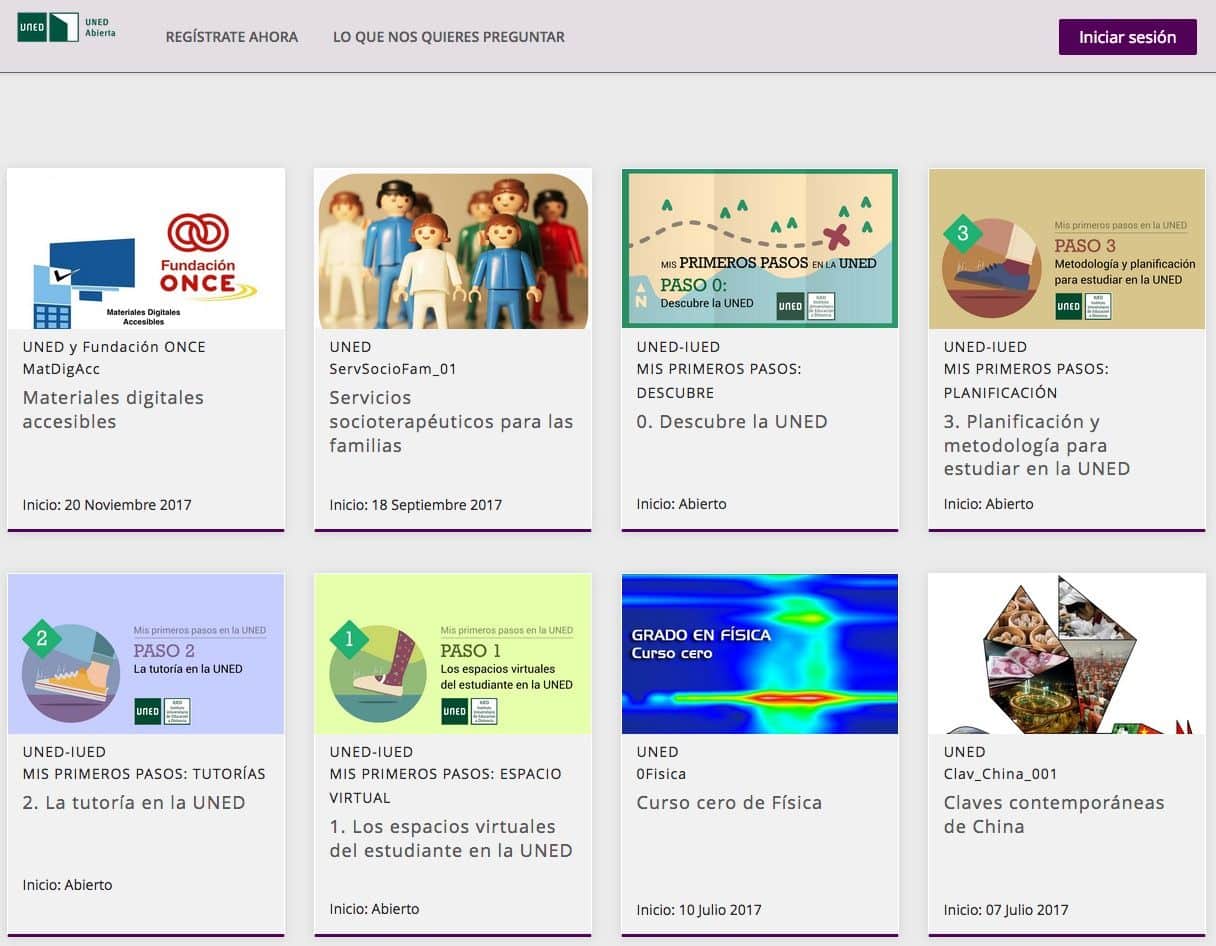The height and width of the screenshot is (946, 1216).
Task: Open the Curso cero de Física title
Action: click(729, 803)
